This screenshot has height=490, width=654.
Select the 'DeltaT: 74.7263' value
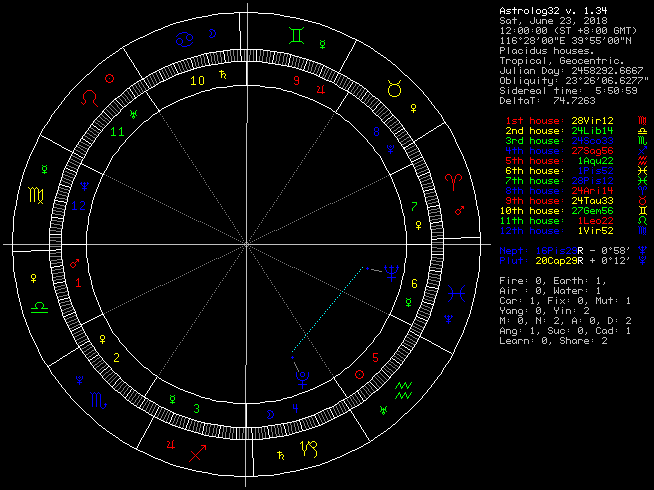[547, 101]
